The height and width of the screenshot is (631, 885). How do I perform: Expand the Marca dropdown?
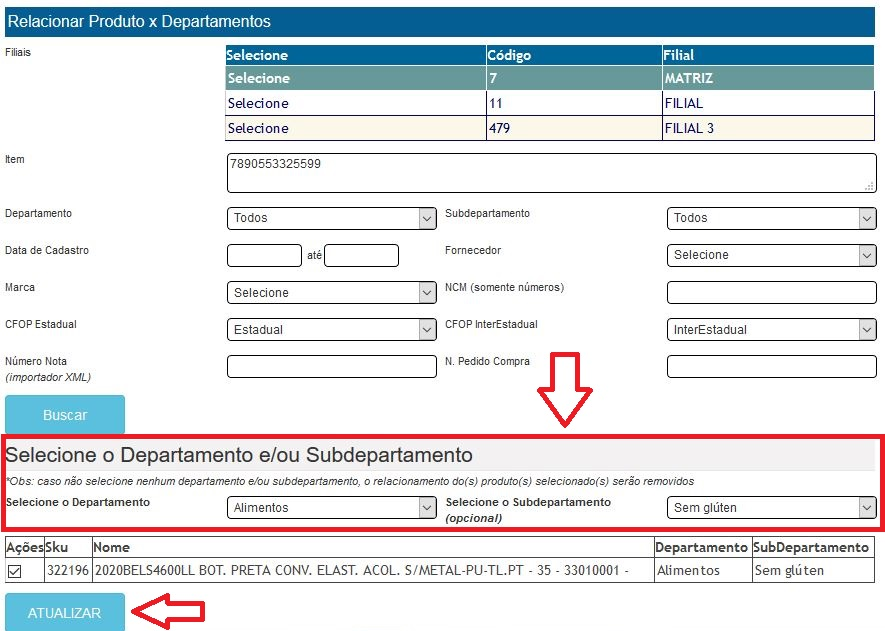coord(332,292)
